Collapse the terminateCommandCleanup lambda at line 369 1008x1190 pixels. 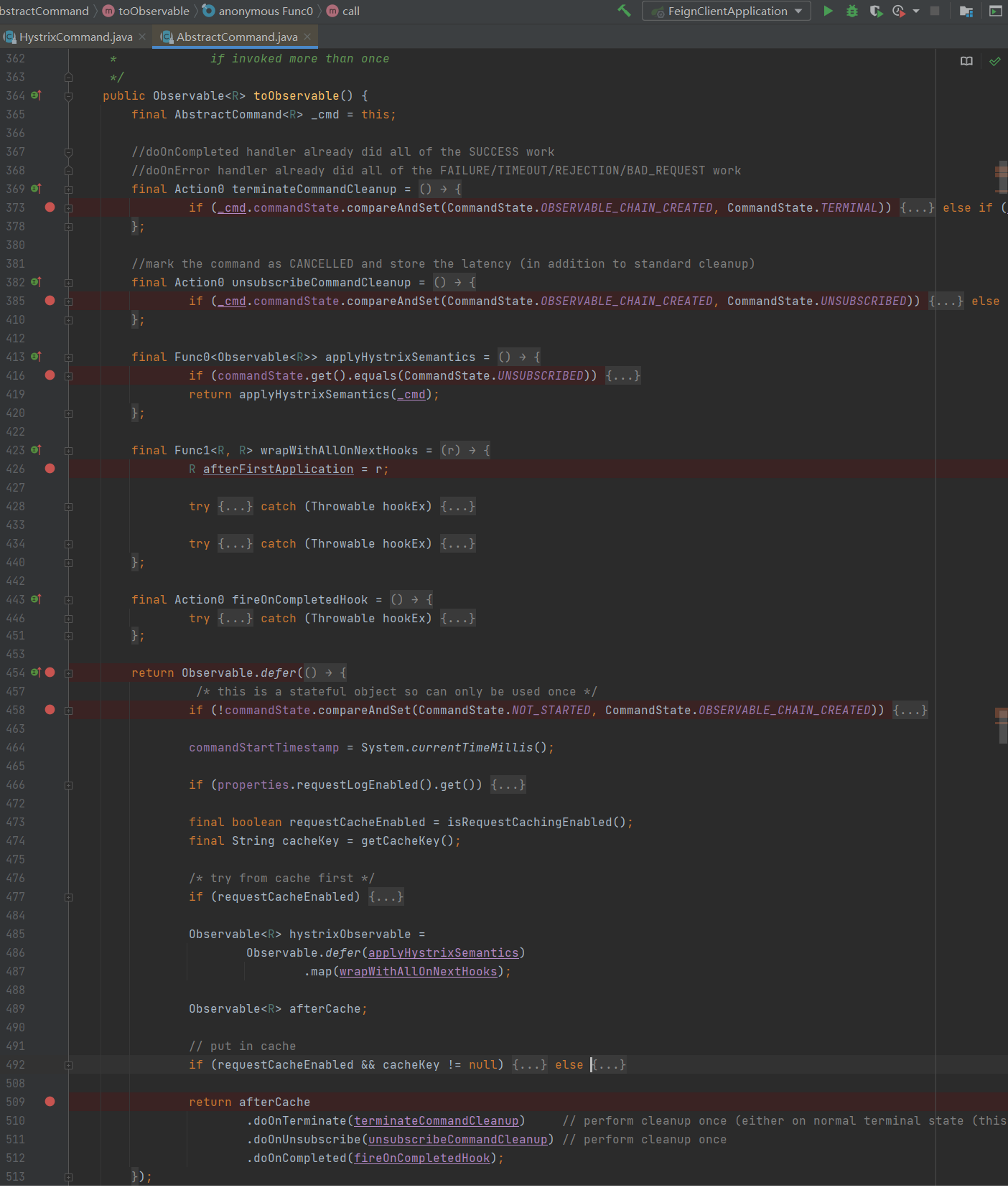[x=68, y=189]
